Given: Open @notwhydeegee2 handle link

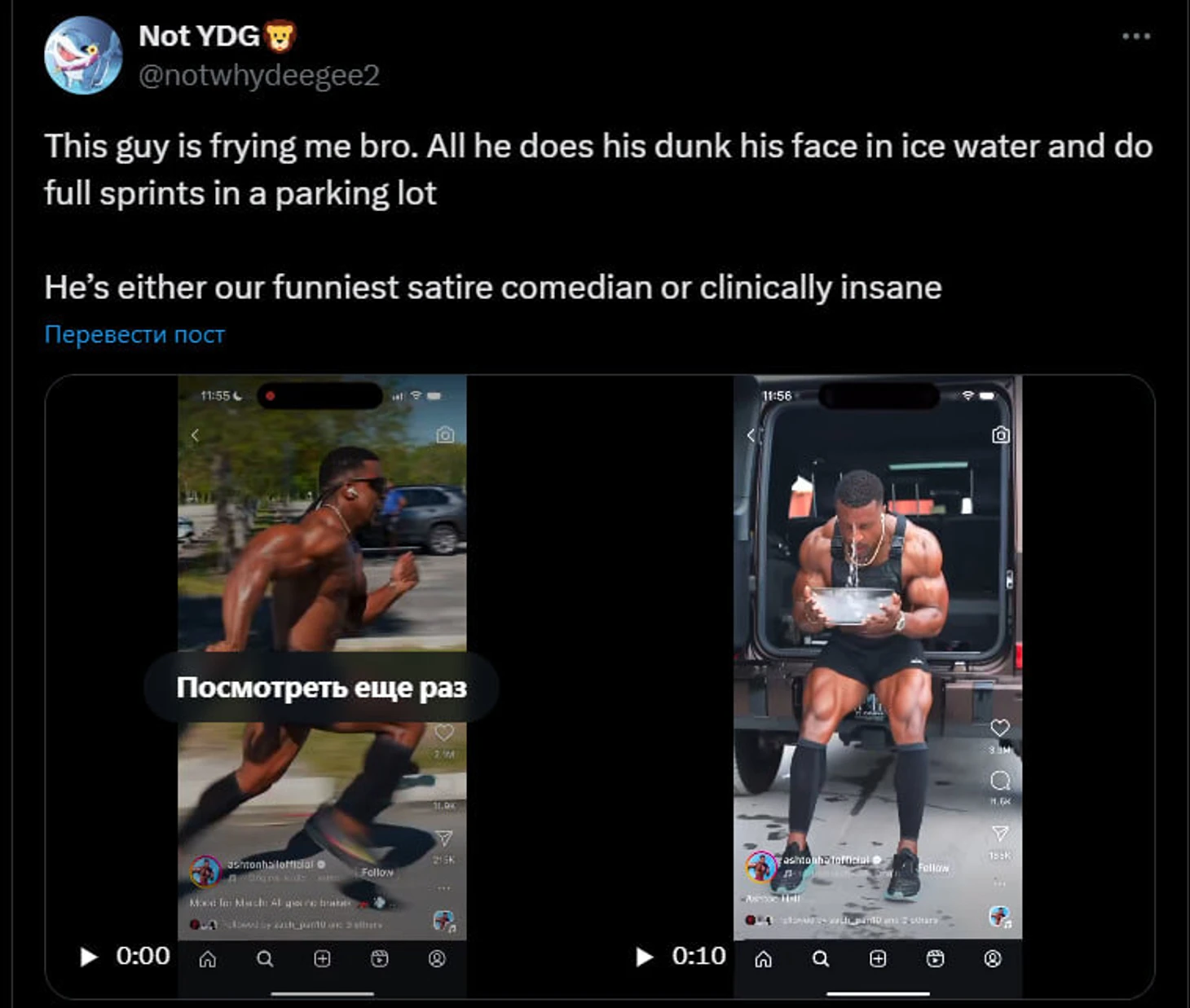Looking at the screenshot, I should (x=259, y=75).
